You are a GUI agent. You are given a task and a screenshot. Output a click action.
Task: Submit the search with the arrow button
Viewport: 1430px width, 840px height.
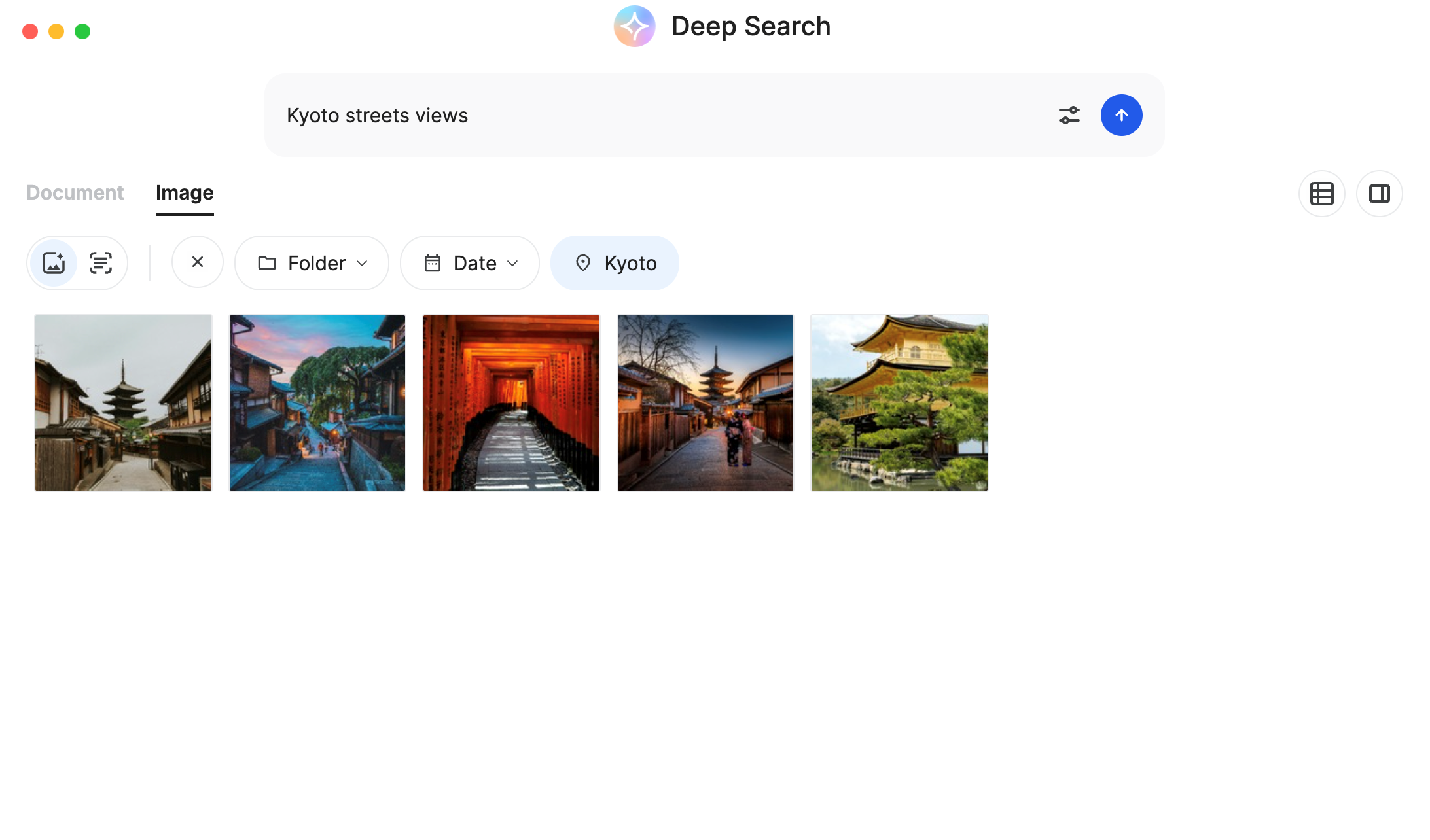[1121, 114]
